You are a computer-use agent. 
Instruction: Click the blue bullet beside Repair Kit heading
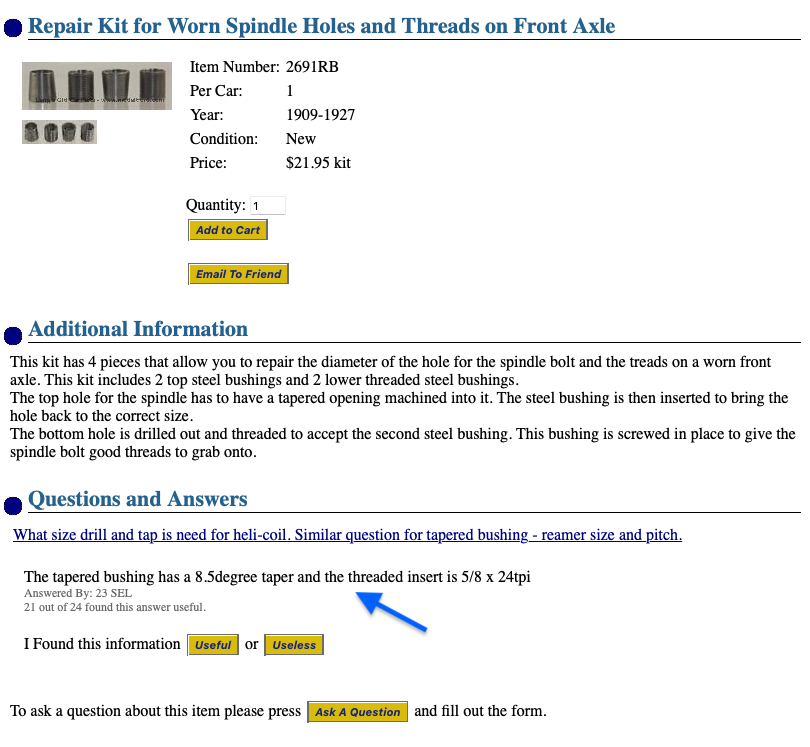[14, 29]
